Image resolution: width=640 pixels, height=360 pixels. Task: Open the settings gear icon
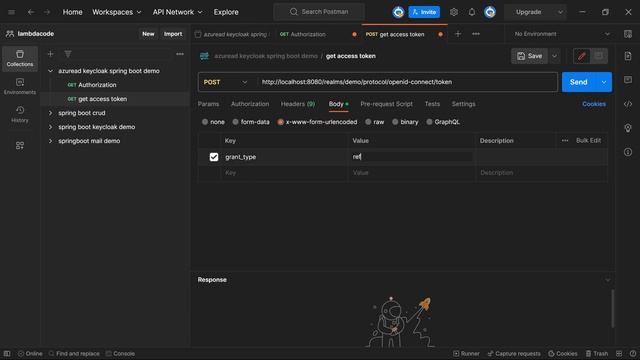[x=454, y=12]
